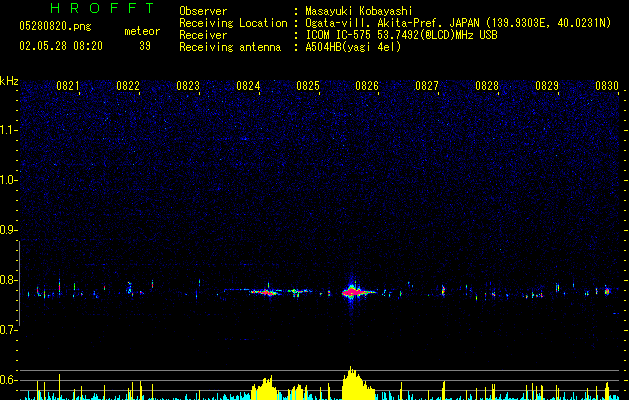Screen dimensions: 629x400
Task: Click the kHz axis unit label
Action: pos(9,81)
